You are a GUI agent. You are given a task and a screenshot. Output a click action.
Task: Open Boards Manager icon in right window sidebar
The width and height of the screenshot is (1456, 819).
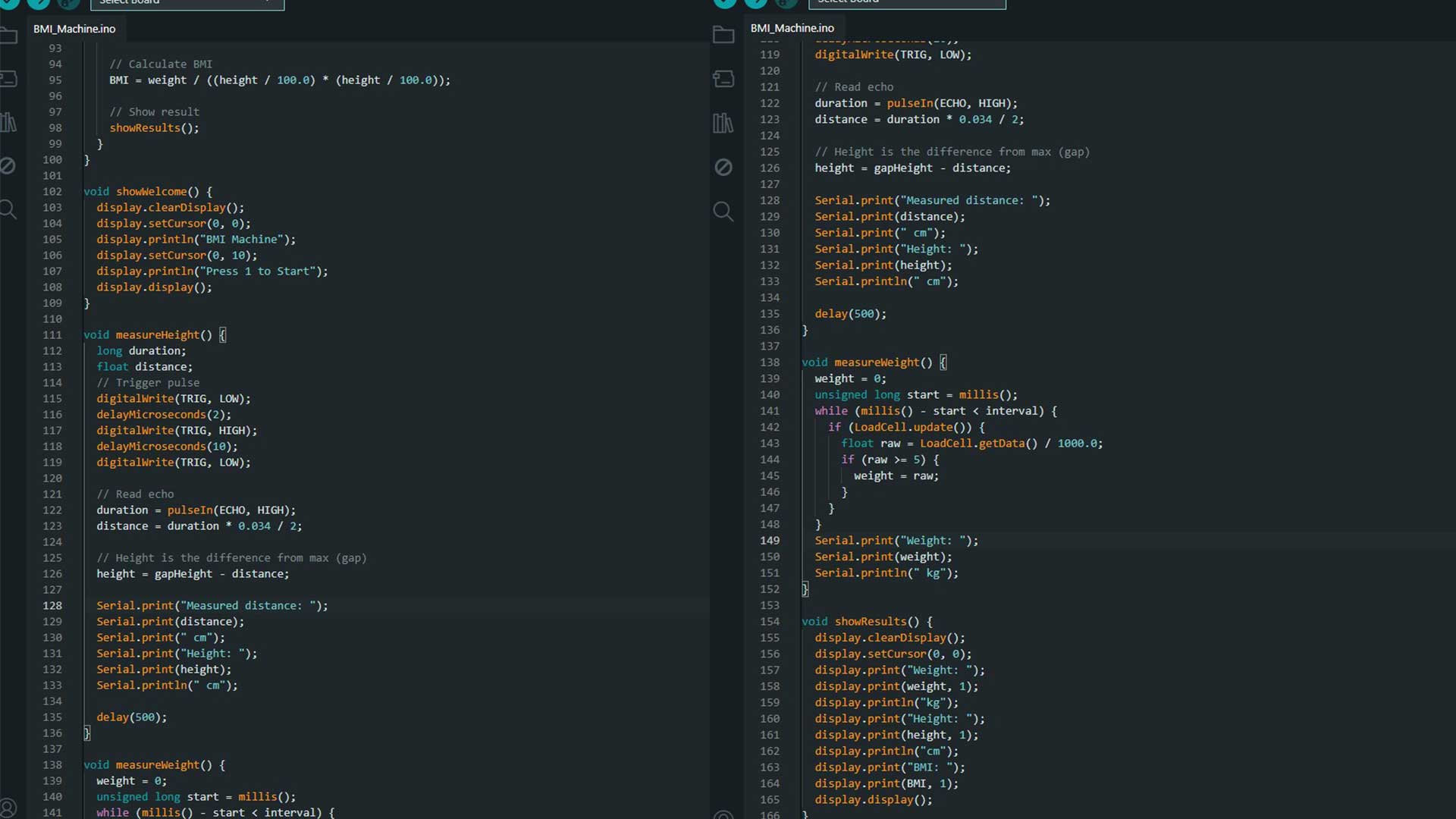tap(723, 78)
